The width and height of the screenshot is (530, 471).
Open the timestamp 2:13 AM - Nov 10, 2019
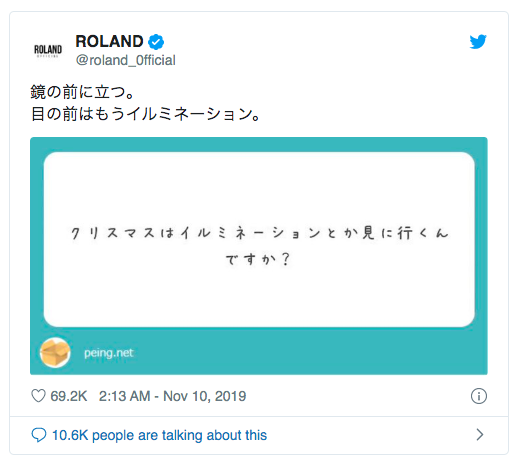(172, 396)
